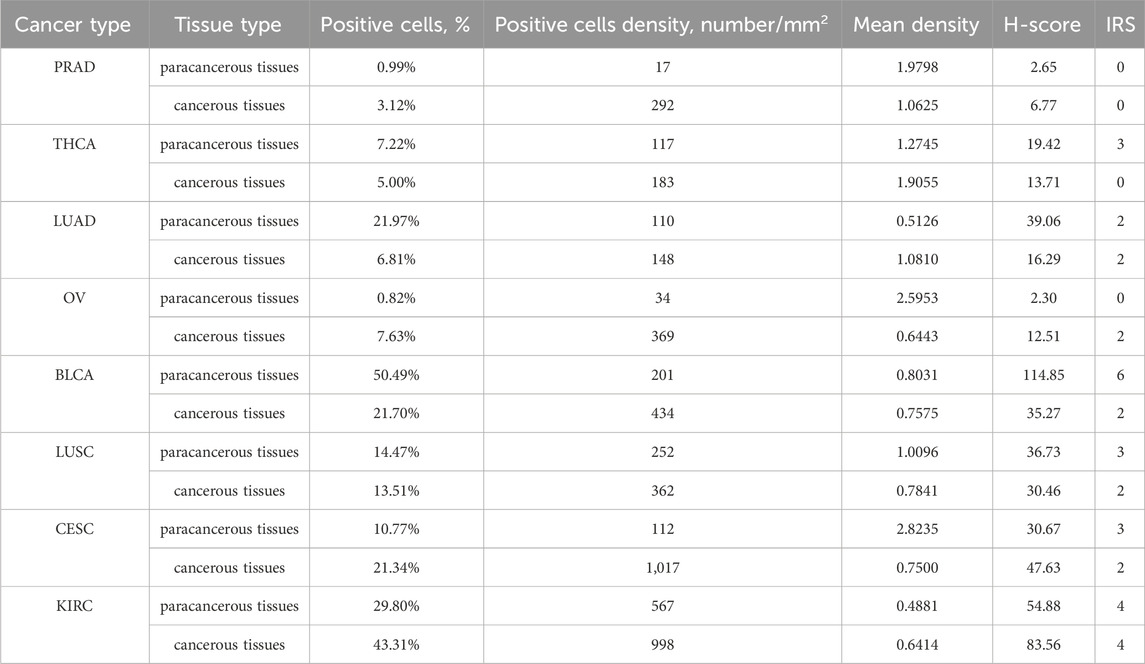
Task: Click the CESC cancer type cell
Action: [x=74, y=529]
